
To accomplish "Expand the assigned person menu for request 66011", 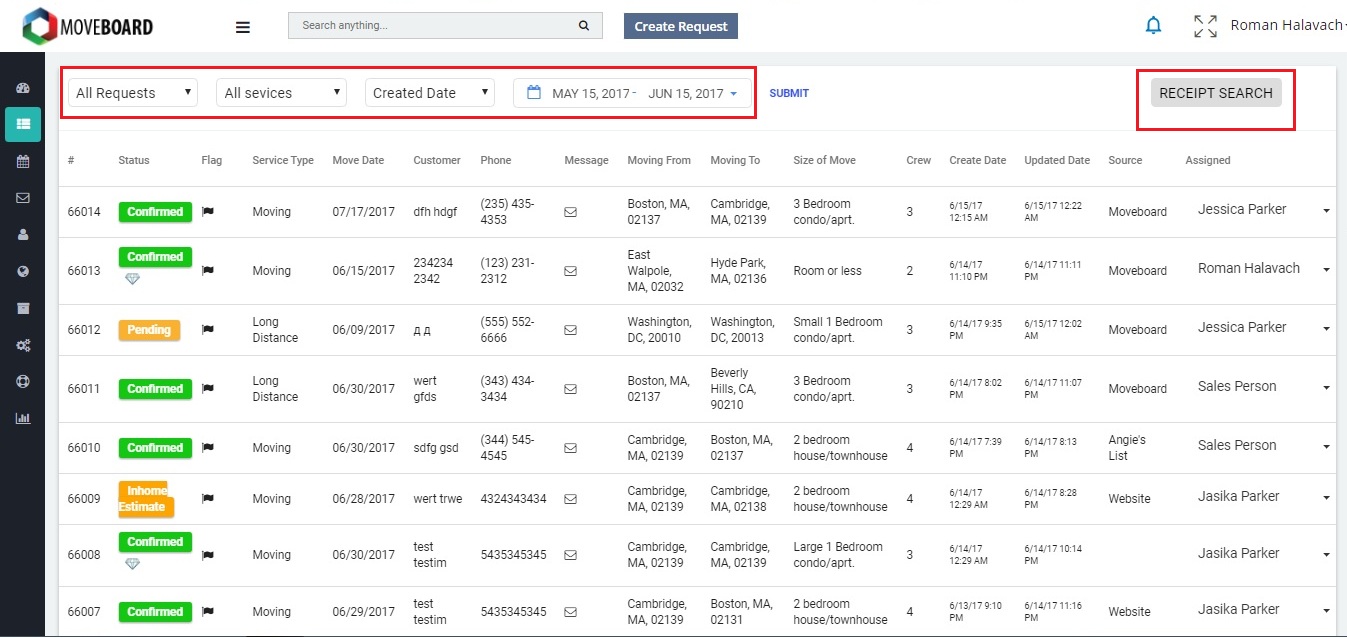I will click(1327, 386).
